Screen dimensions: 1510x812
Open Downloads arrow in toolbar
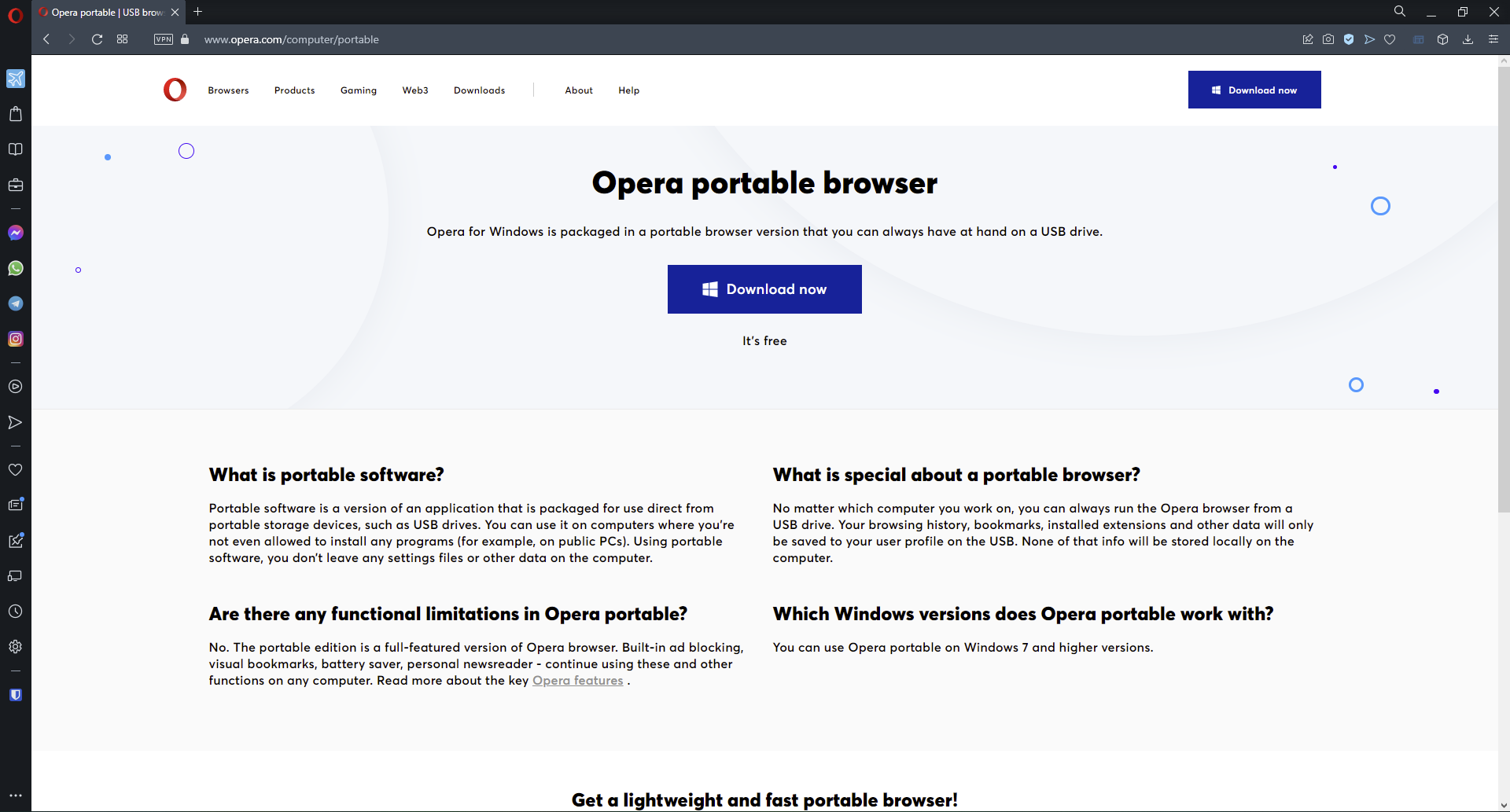1468,39
